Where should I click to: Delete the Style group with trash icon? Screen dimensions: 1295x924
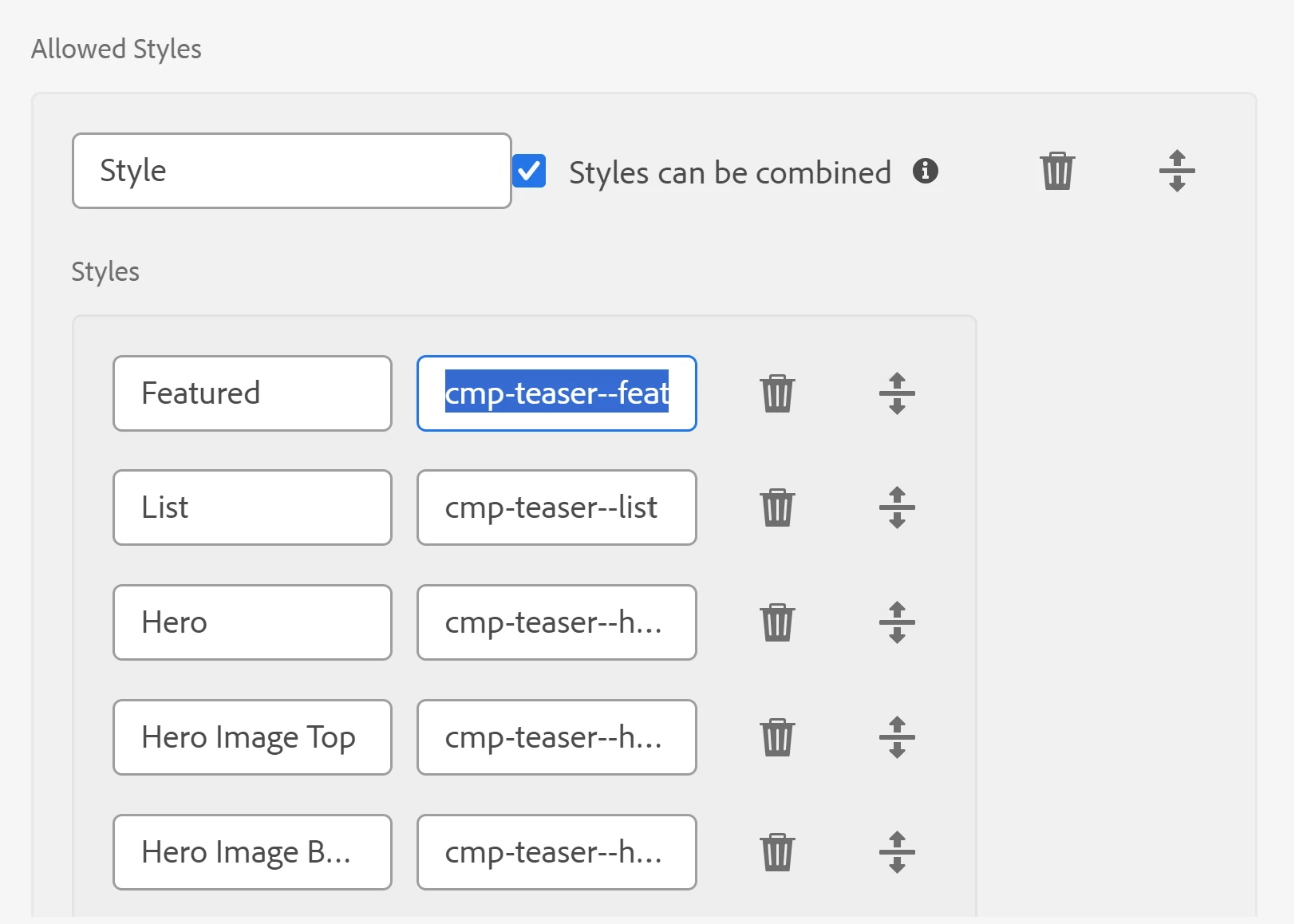point(1057,171)
